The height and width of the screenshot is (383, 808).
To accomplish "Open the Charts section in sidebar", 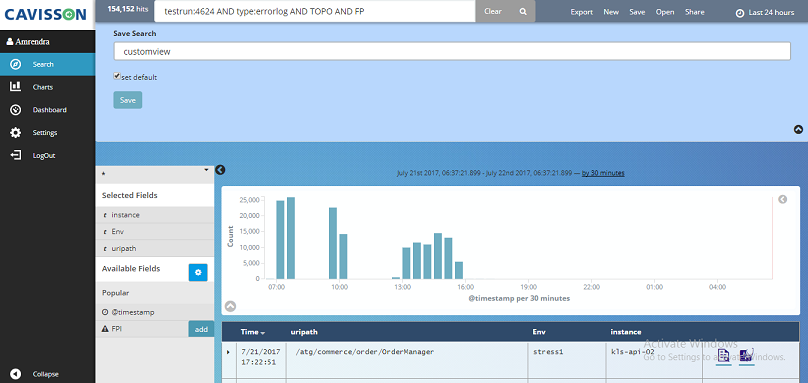I will pyautogui.click(x=47, y=87).
